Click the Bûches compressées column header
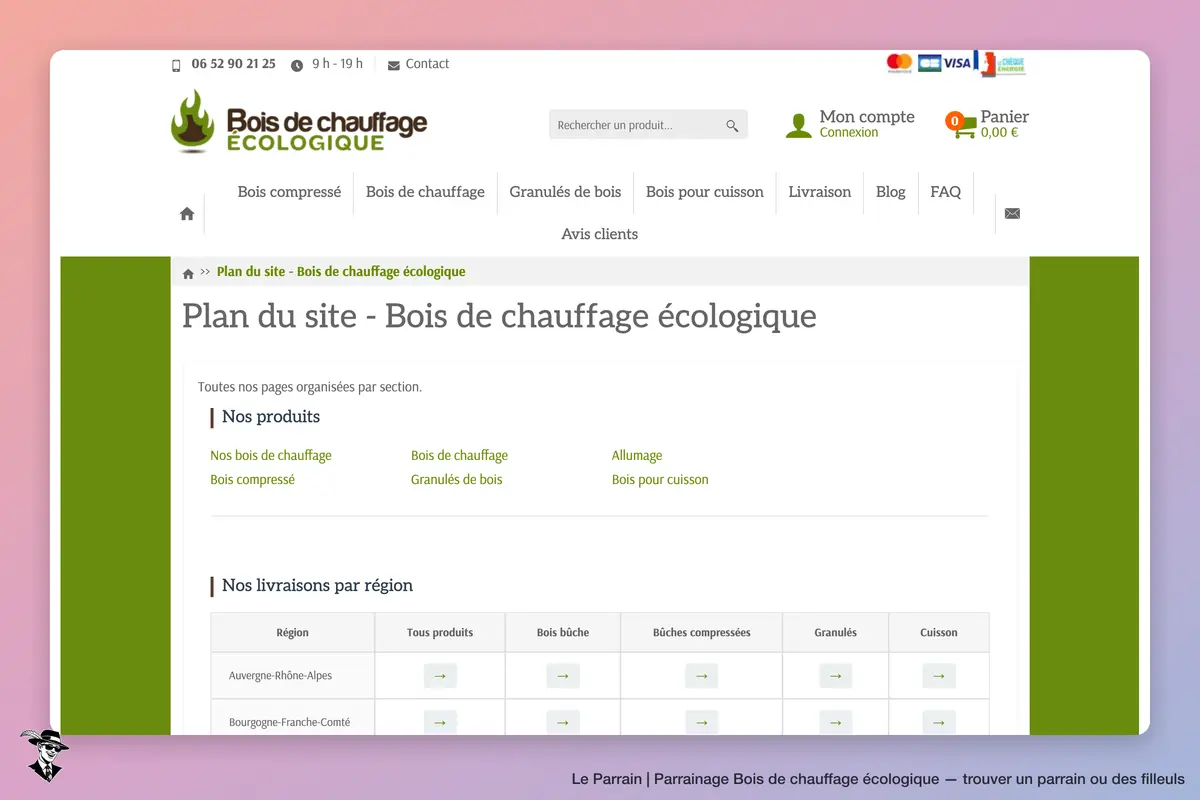The width and height of the screenshot is (1200, 800). click(x=701, y=633)
